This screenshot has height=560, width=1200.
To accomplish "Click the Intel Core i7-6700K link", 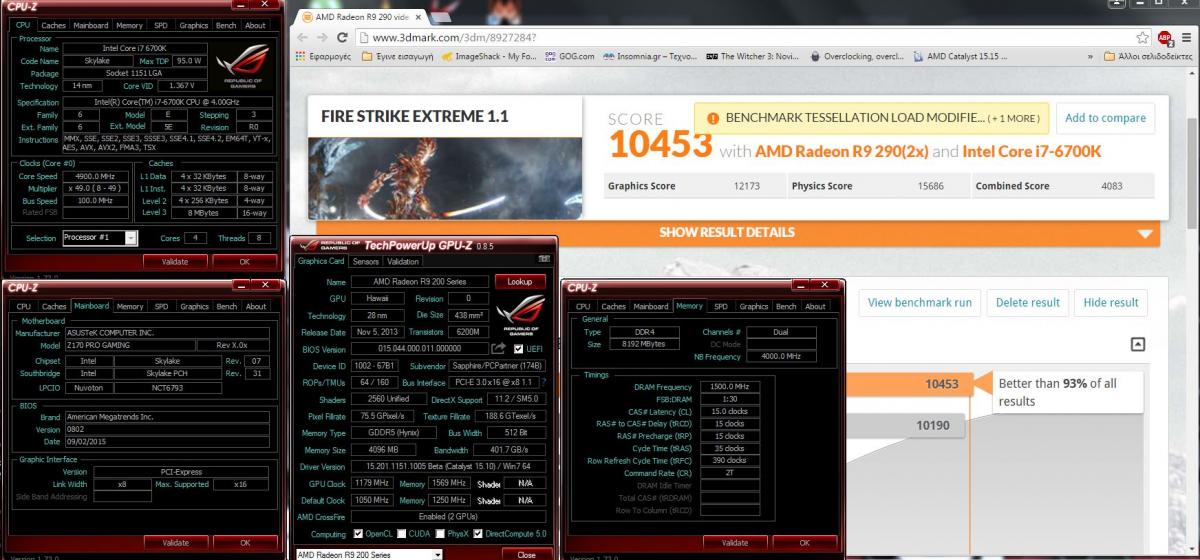I will 1031,152.
